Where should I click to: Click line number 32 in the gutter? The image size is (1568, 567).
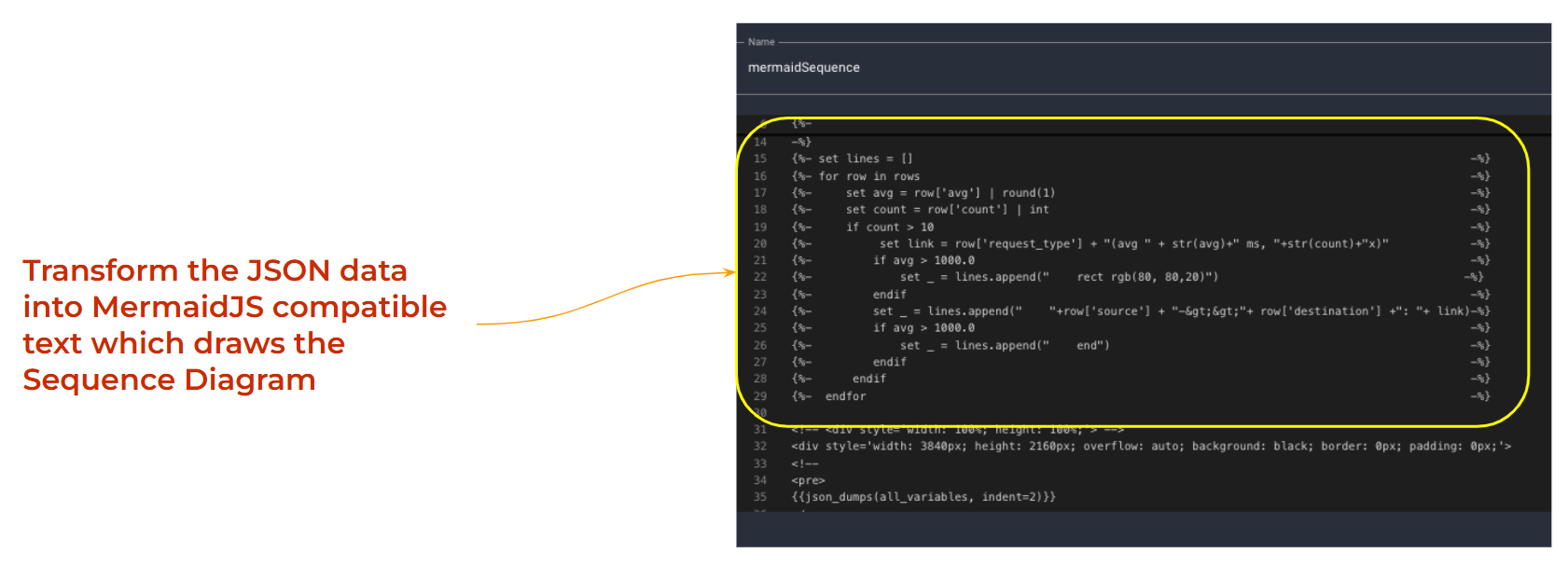[760, 447]
